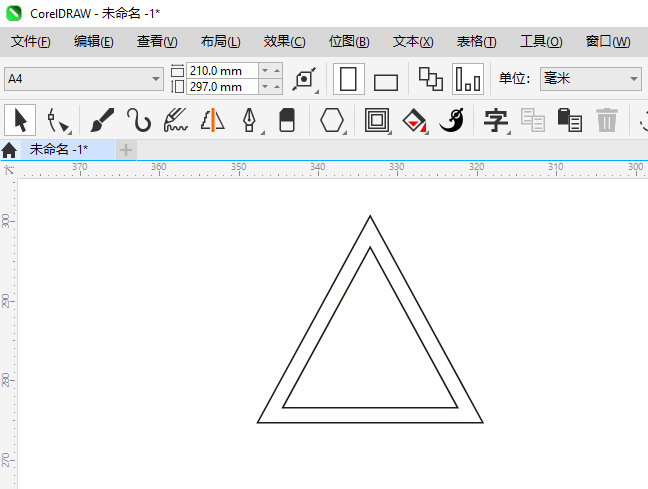This screenshot has width=648, height=489.
Task: Select the Interactive fill bucket tool
Action: point(415,120)
